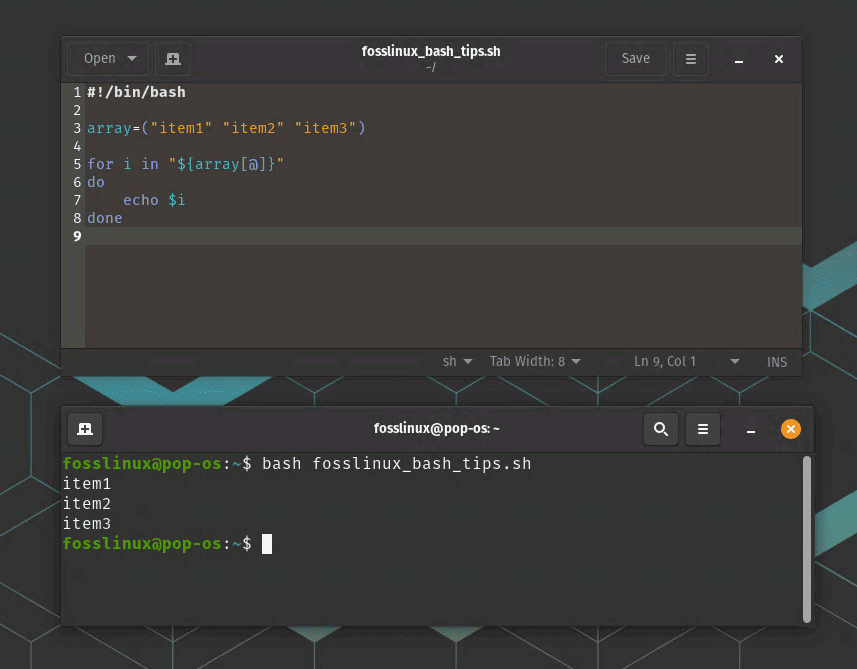Click the fosslinux@pop-os: ~ terminal title

coord(436,429)
